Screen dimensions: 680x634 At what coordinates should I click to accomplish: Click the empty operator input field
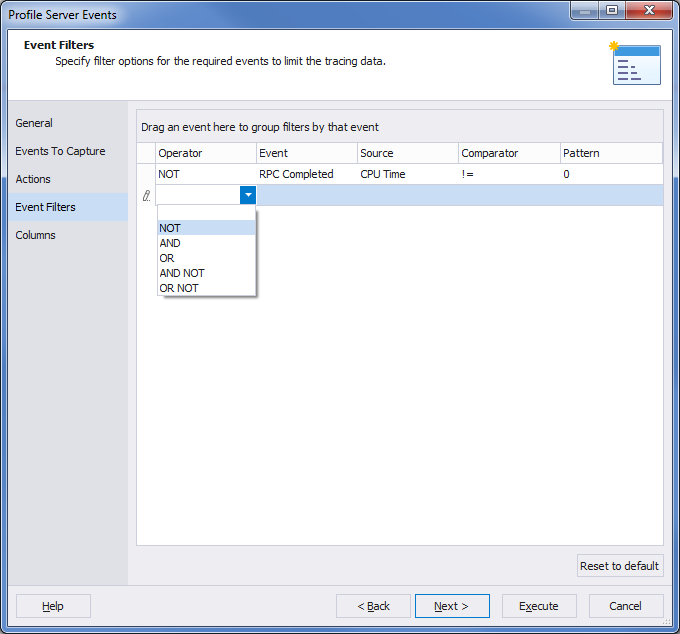[198, 195]
